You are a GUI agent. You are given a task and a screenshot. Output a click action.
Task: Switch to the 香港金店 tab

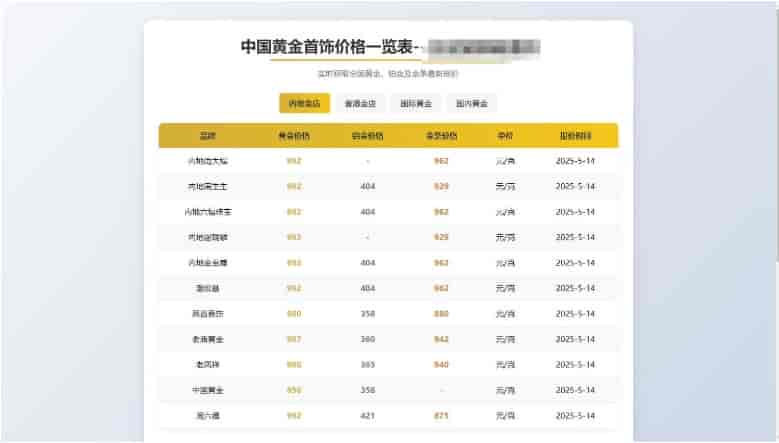coord(360,103)
